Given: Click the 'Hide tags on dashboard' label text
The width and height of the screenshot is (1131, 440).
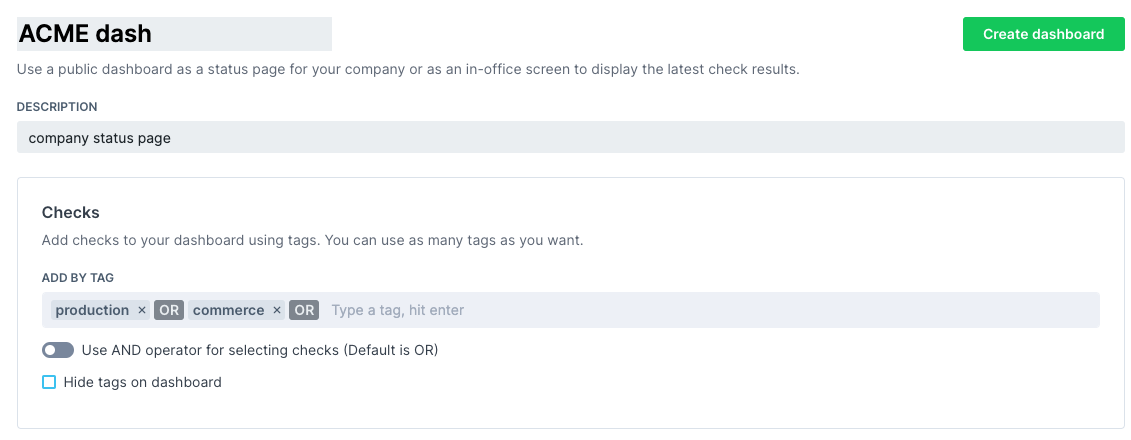Looking at the screenshot, I should pos(142,382).
